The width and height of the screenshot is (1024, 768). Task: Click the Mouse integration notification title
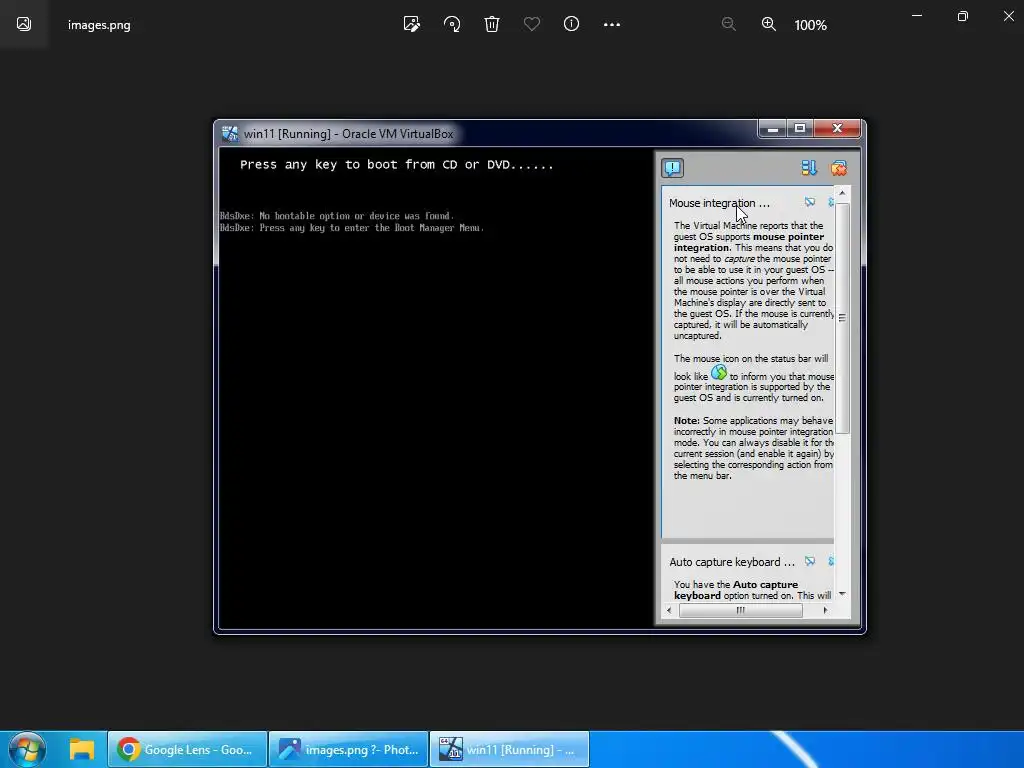tap(719, 203)
